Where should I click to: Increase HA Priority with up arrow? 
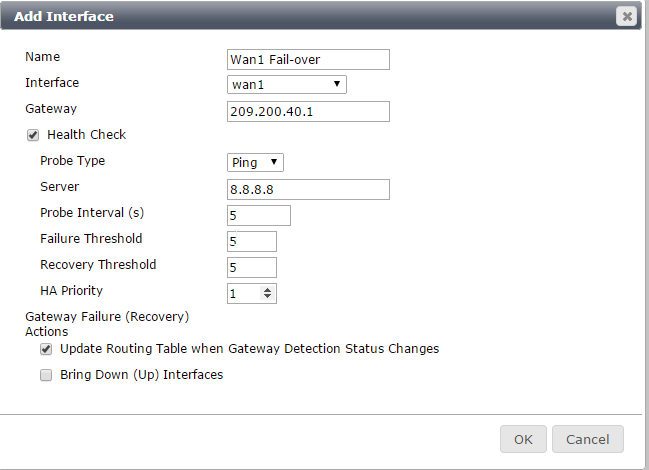[267, 290]
